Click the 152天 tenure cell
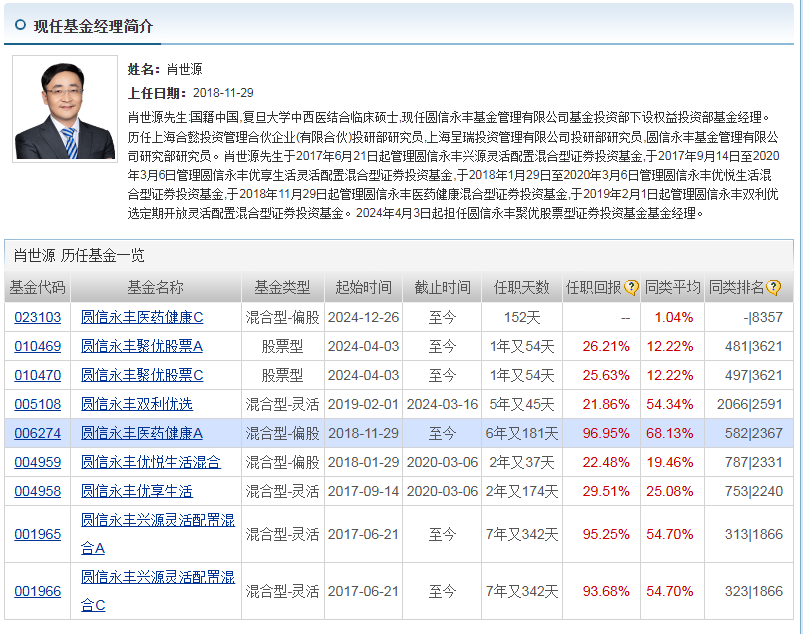Image resolution: width=803 pixels, height=634 pixels. 522,318
